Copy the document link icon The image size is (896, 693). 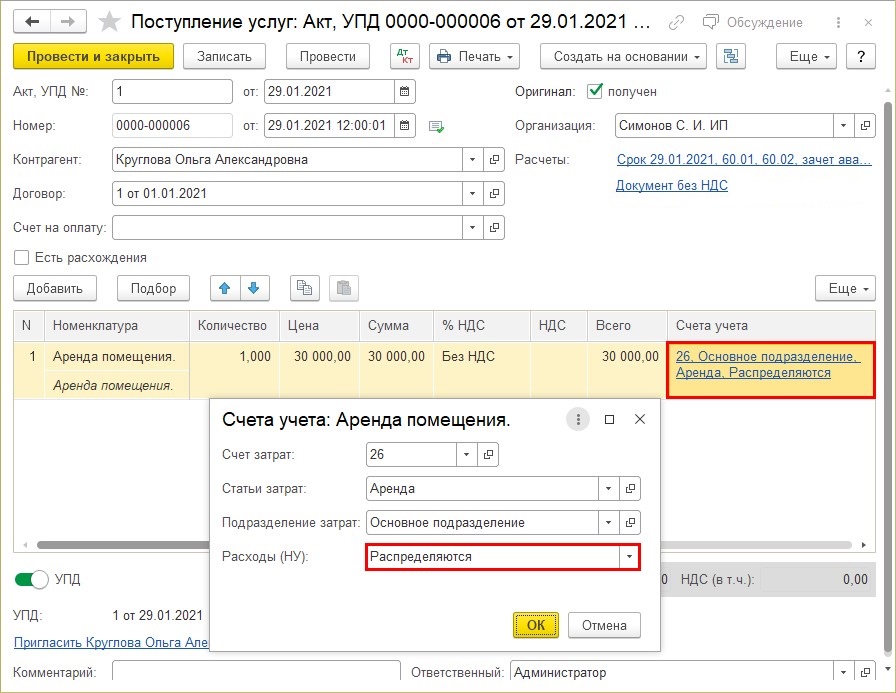(679, 22)
